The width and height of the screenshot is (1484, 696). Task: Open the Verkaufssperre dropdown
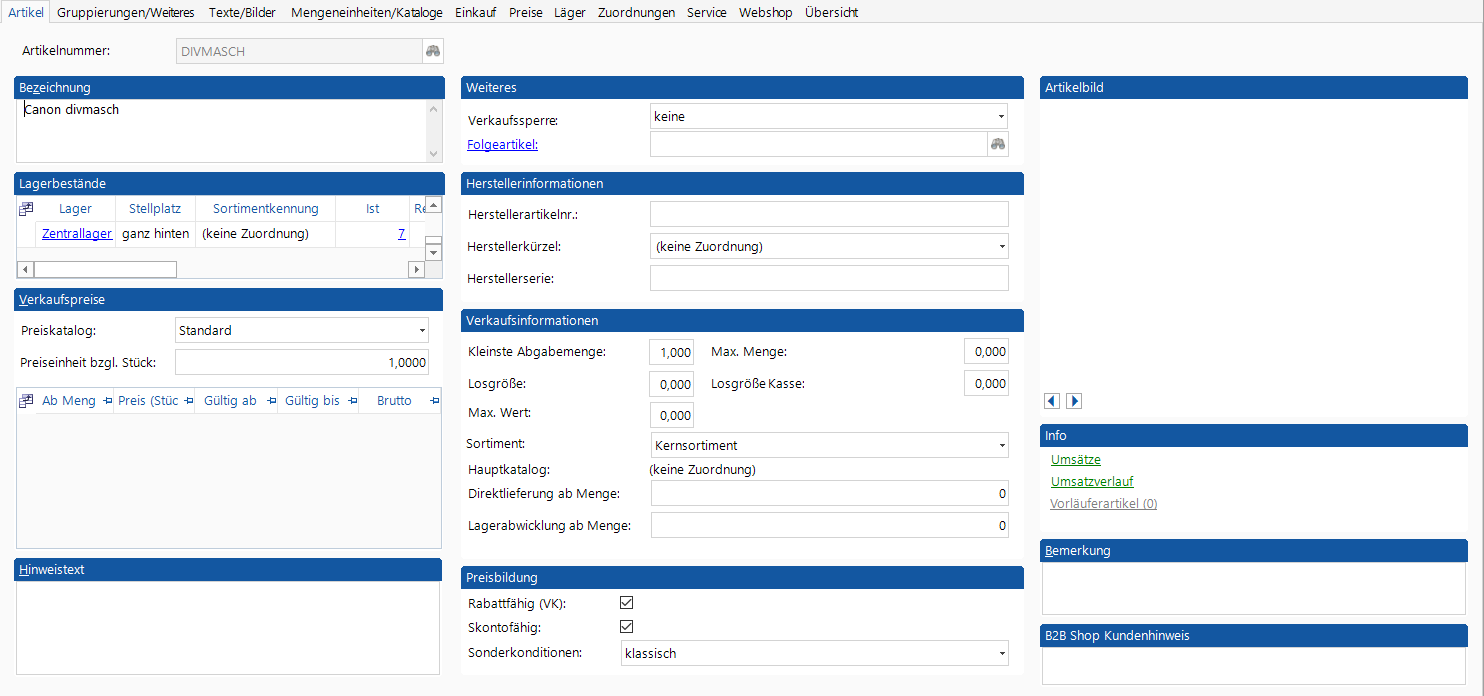click(x=1000, y=117)
